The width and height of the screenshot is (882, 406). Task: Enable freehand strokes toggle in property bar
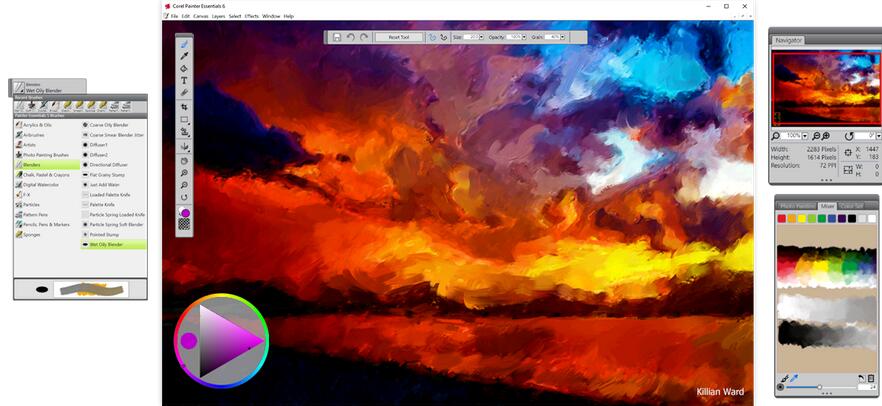433,37
